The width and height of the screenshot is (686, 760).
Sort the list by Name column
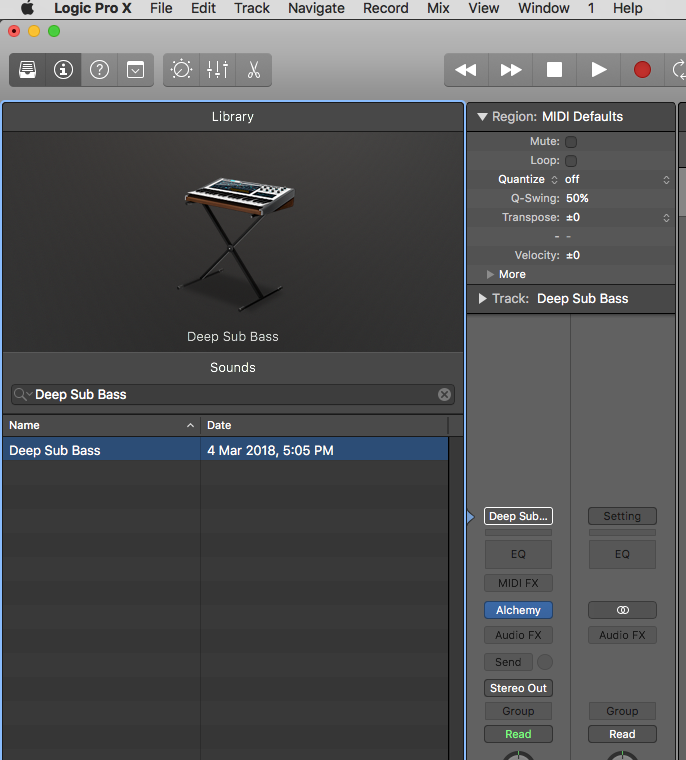pyautogui.click(x=101, y=426)
